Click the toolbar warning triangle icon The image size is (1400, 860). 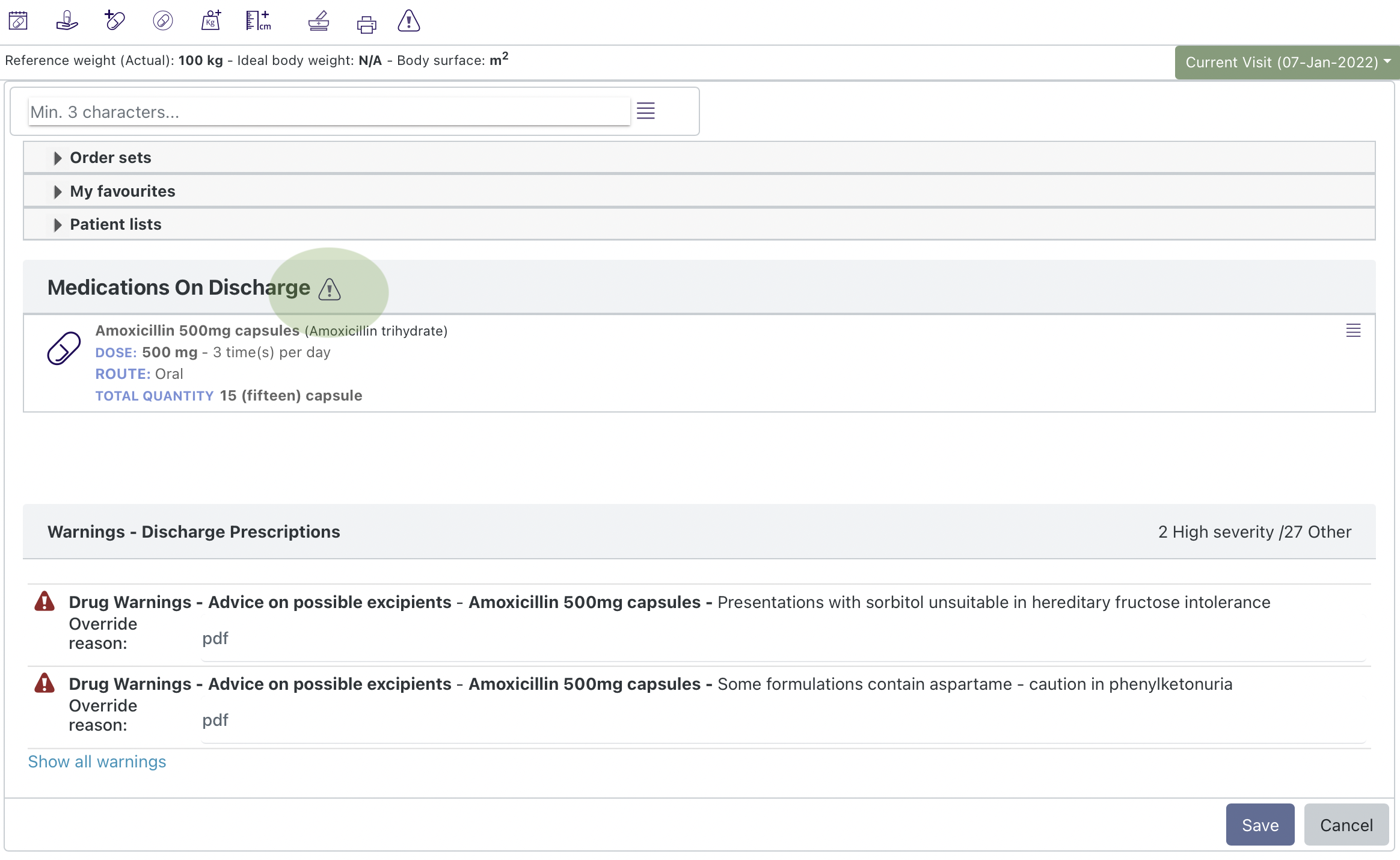[x=409, y=21]
